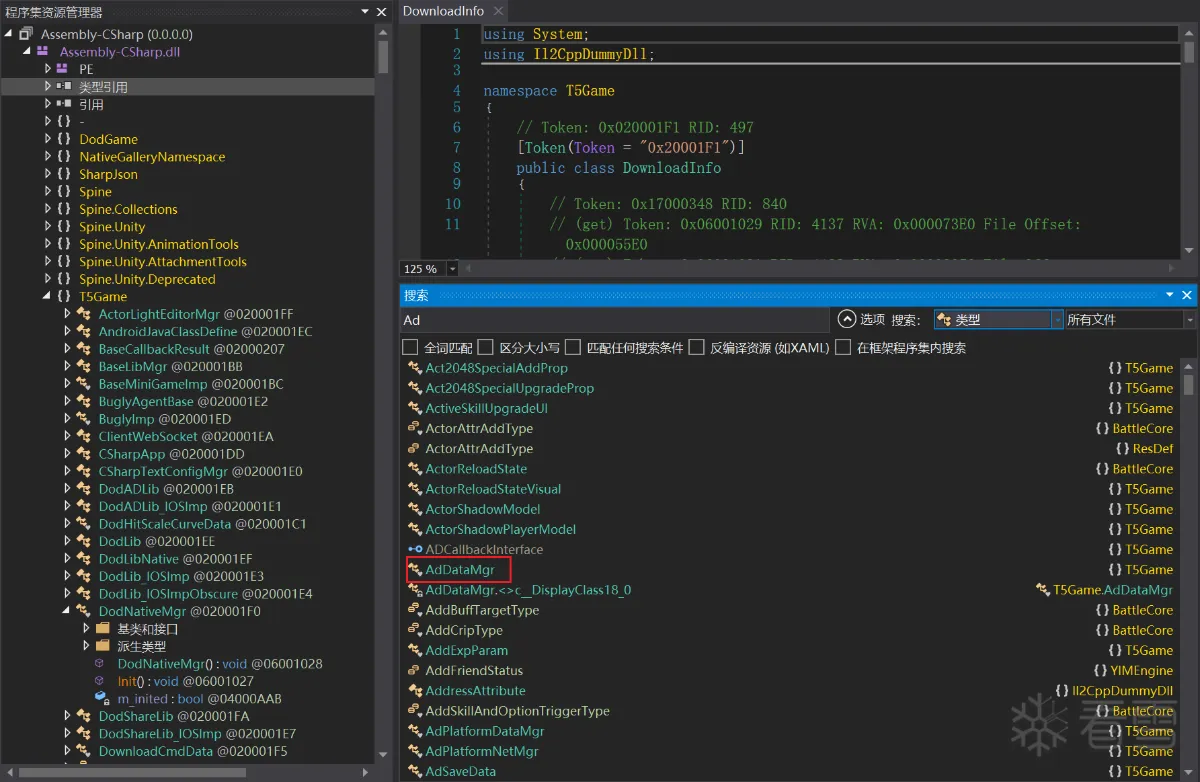This screenshot has height=782, width=1200.
Task: Click the 基类和接口 folder icon
Action: tap(102, 629)
